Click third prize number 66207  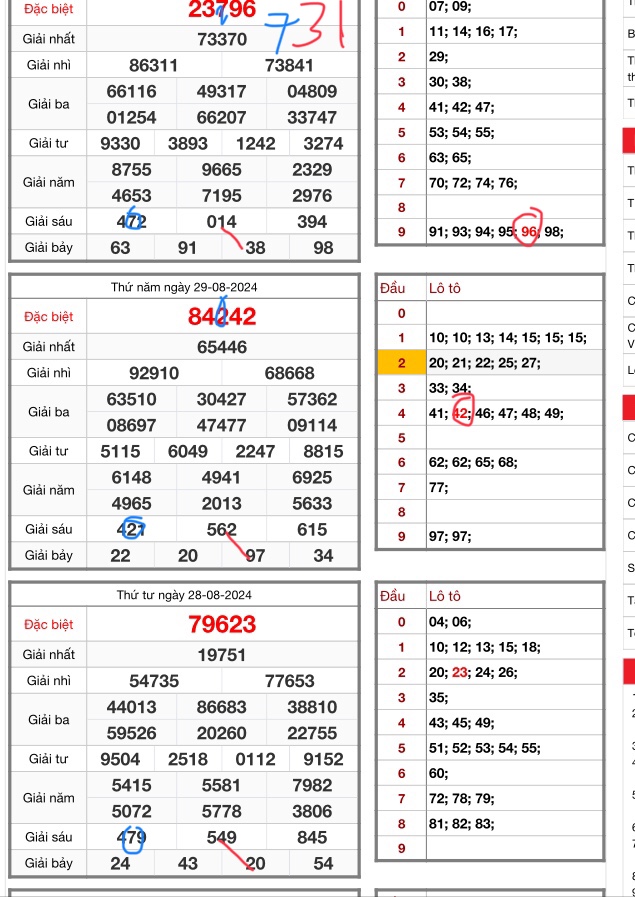221,117
